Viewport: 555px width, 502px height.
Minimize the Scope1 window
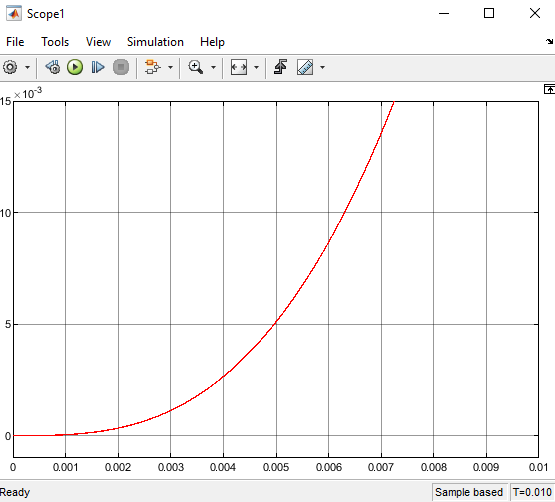444,13
